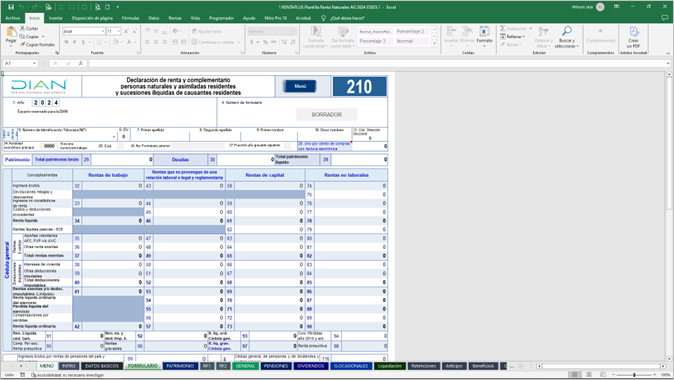Screen dimensions: 674x380
Task: Open the Name Box dropdown
Action: pos(34,63)
